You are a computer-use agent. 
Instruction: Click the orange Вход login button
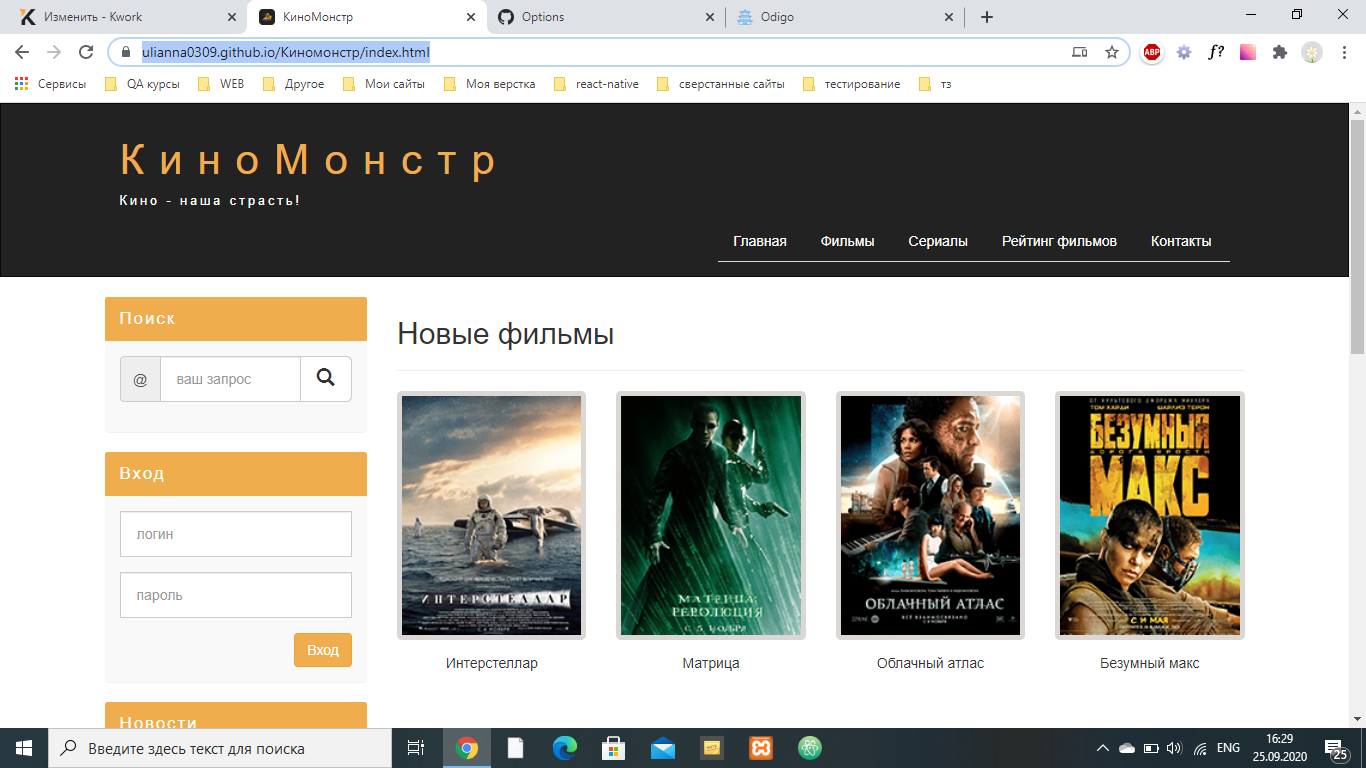323,650
